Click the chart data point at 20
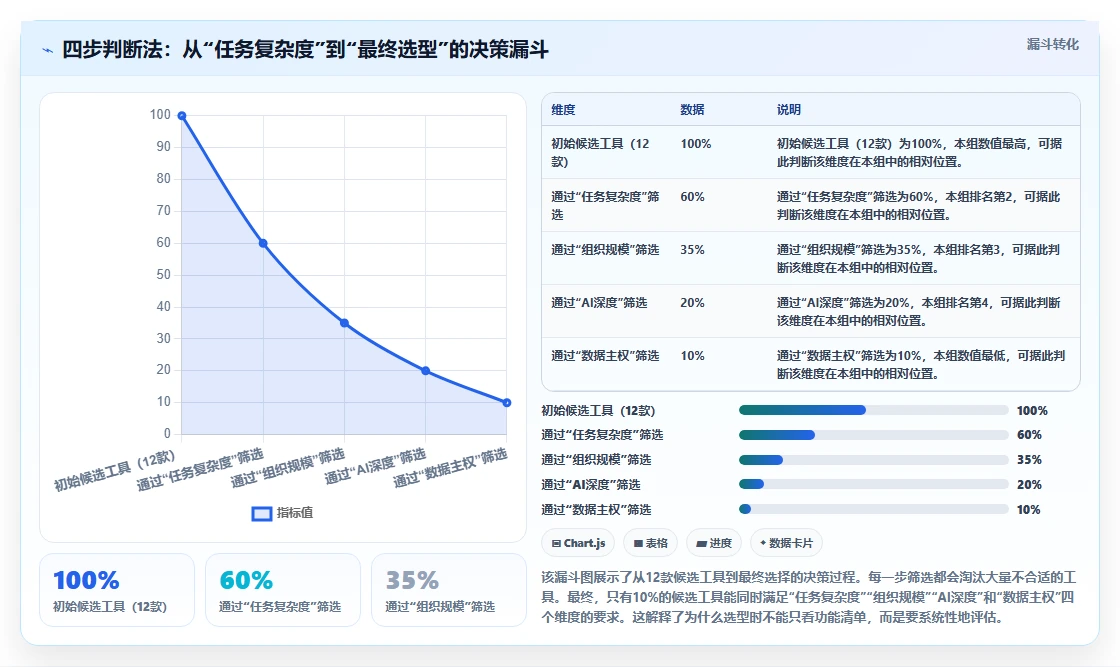The height and width of the screenshot is (667, 1120). pyautogui.click(x=426, y=371)
